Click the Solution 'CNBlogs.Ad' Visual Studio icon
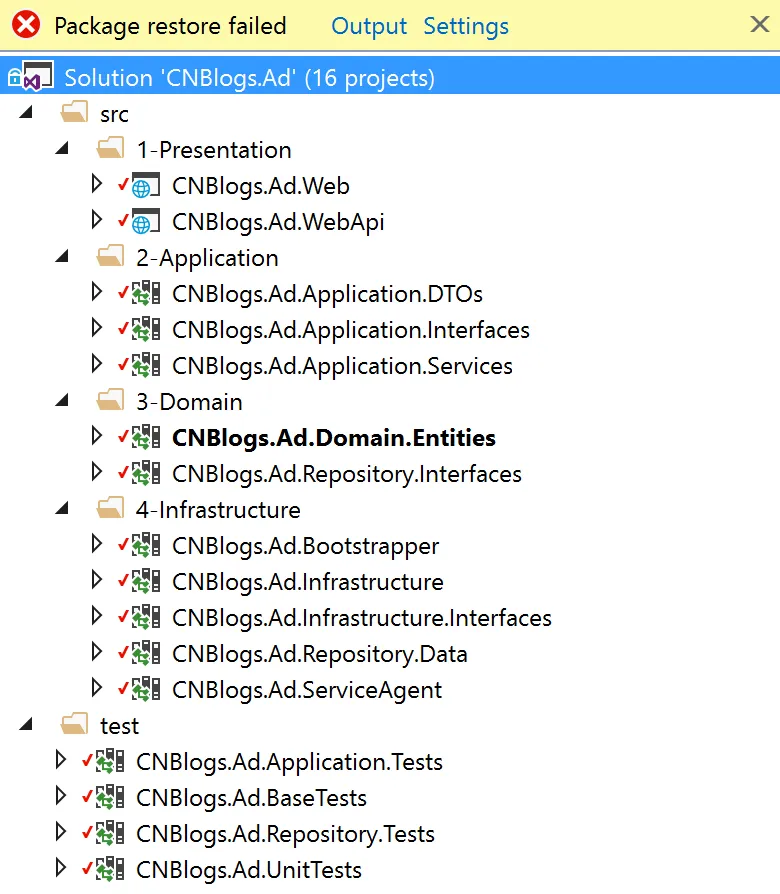This screenshot has width=780, height=894. [37, 78]
